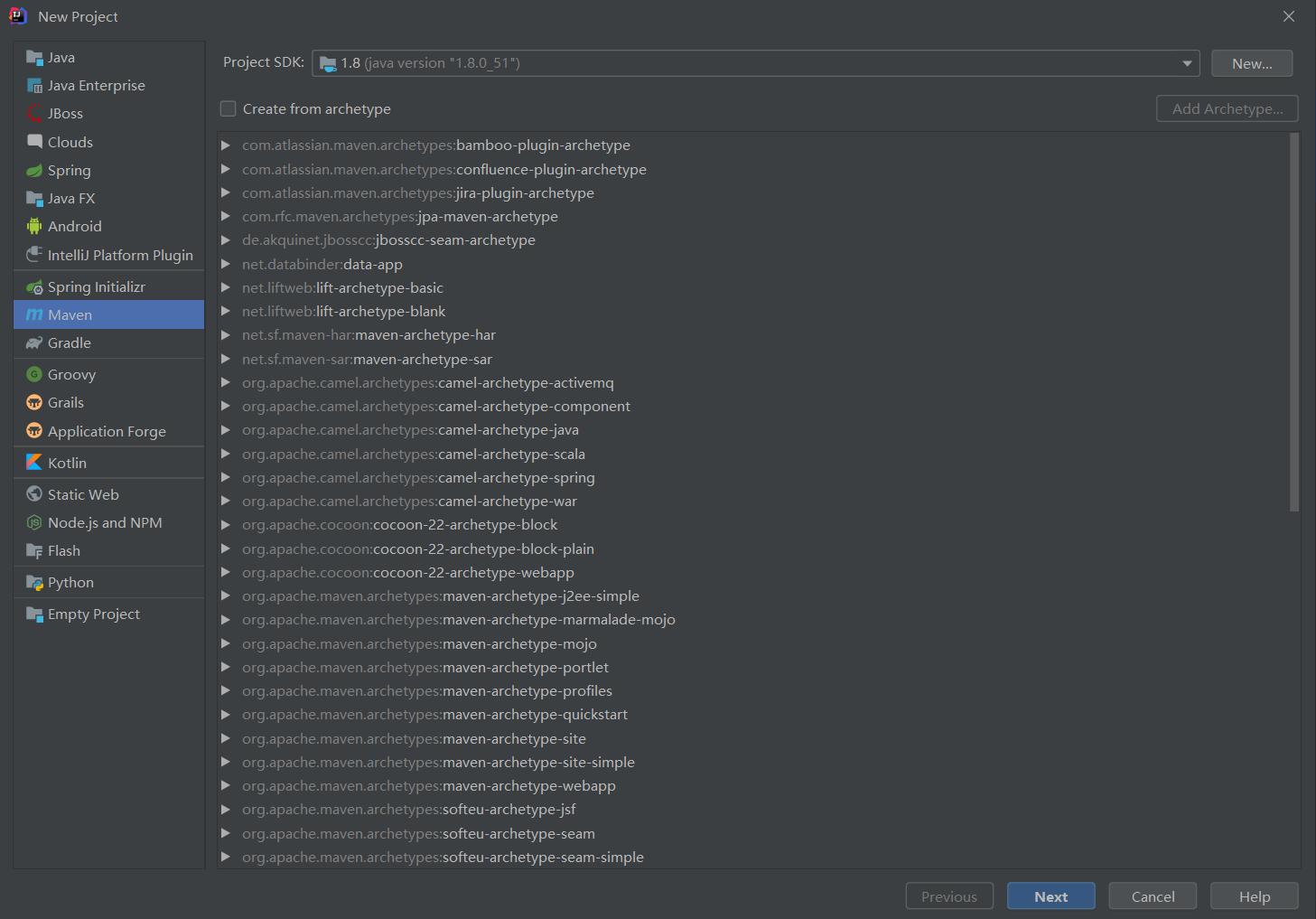Image resolution: width=1316 pixels, height=919 pixels.
Task: Choose the Python icon
Action: click(x=34, y=583)
